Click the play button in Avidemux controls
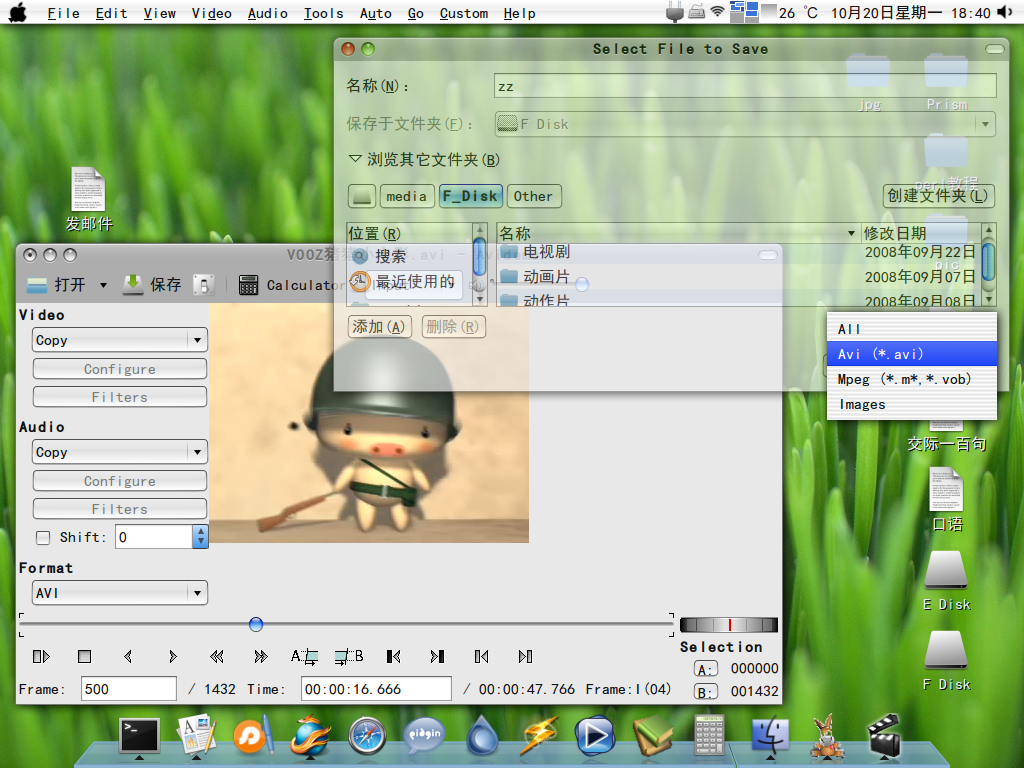The width and height of the screenshot is (1024, 768). (41, 656)
